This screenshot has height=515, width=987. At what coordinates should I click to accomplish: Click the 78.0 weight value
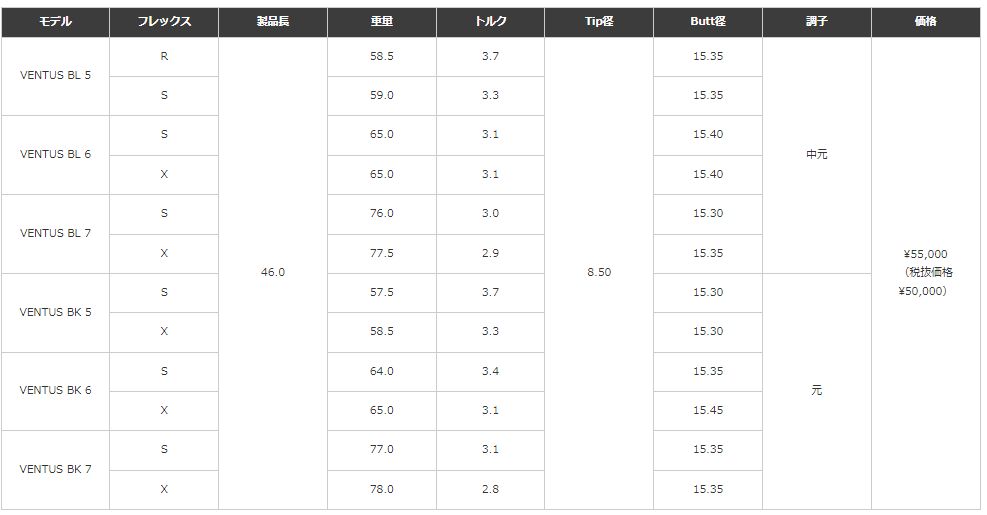tap(381, 489)
